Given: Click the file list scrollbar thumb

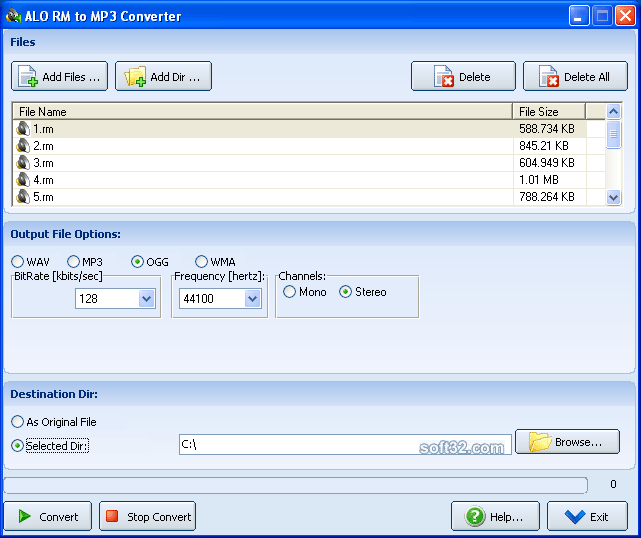Looking at the screenshot, I should tap(613, 134).
